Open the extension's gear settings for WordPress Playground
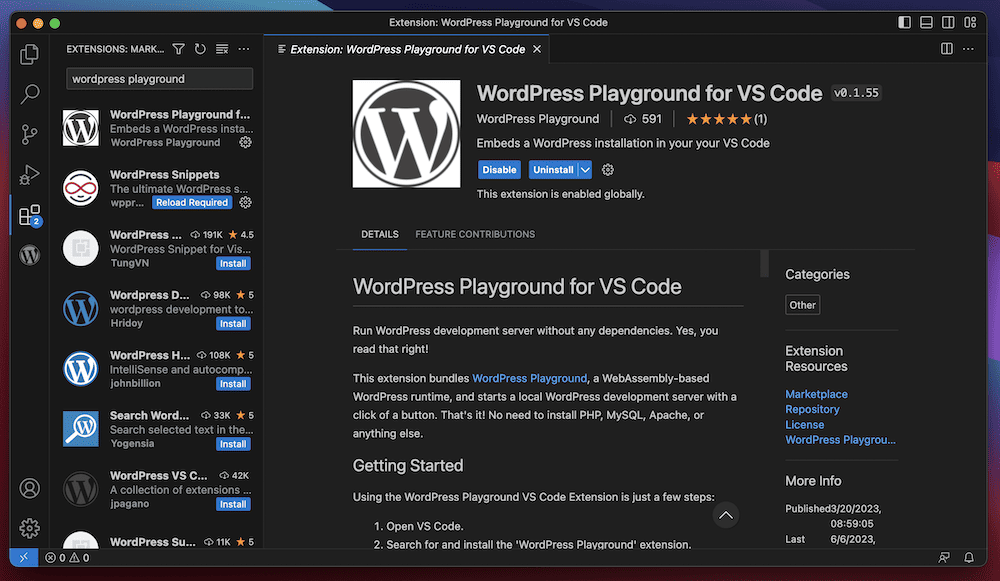Screen dimensions: 1000x581 click(x=607, y=169)
